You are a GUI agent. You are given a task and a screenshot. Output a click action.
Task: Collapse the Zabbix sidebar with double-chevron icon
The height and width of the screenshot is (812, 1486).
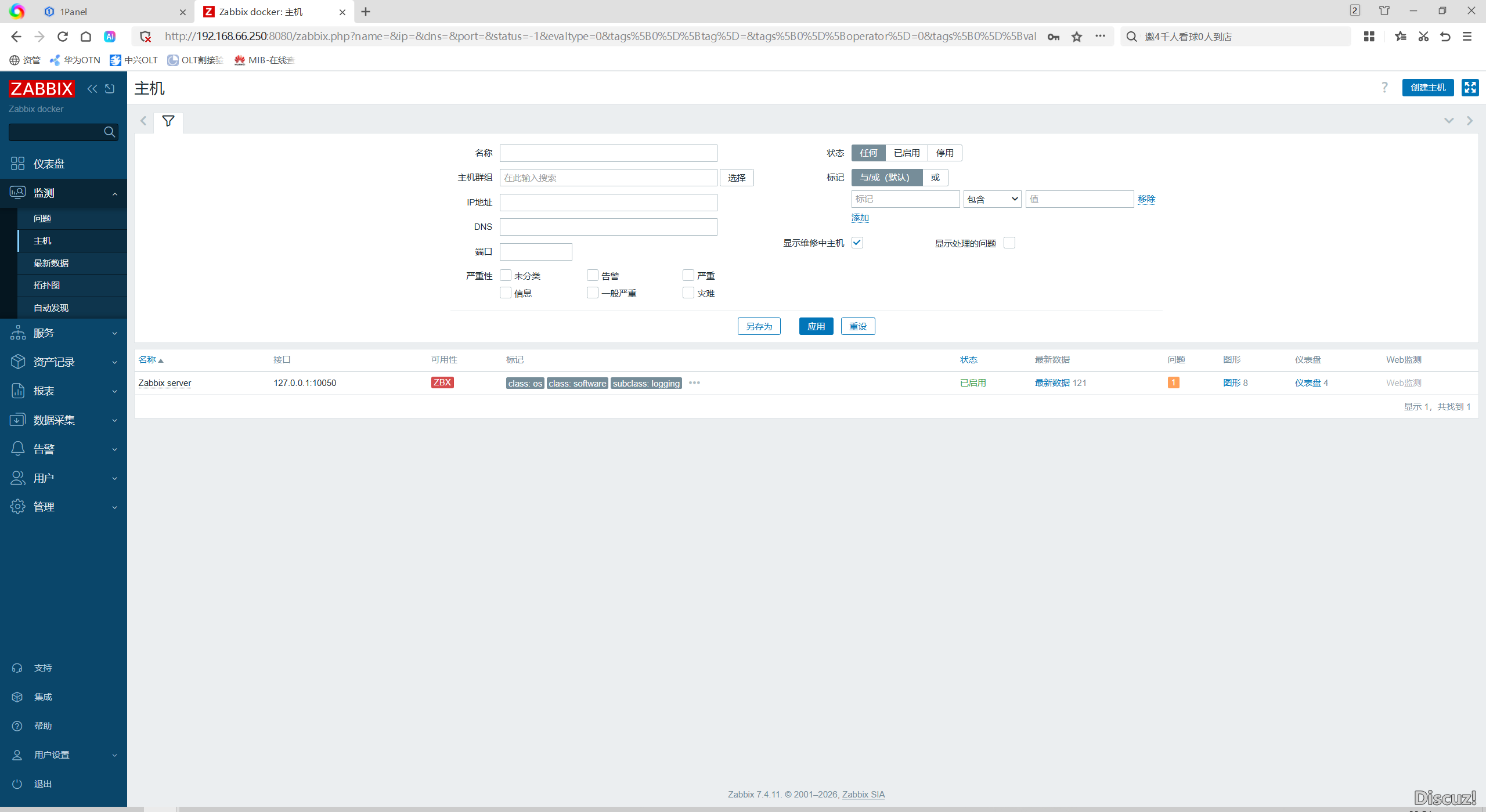click(x=92, y=89)
